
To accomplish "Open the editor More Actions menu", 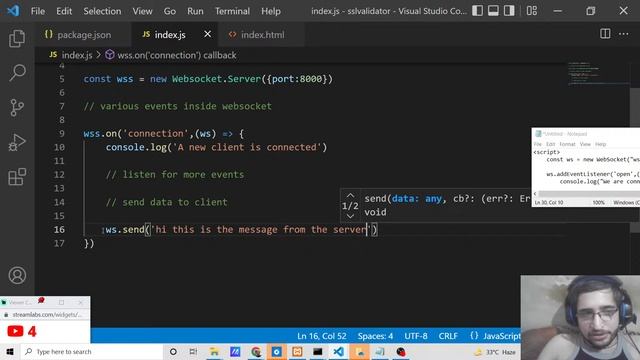I will pos(623,34).
